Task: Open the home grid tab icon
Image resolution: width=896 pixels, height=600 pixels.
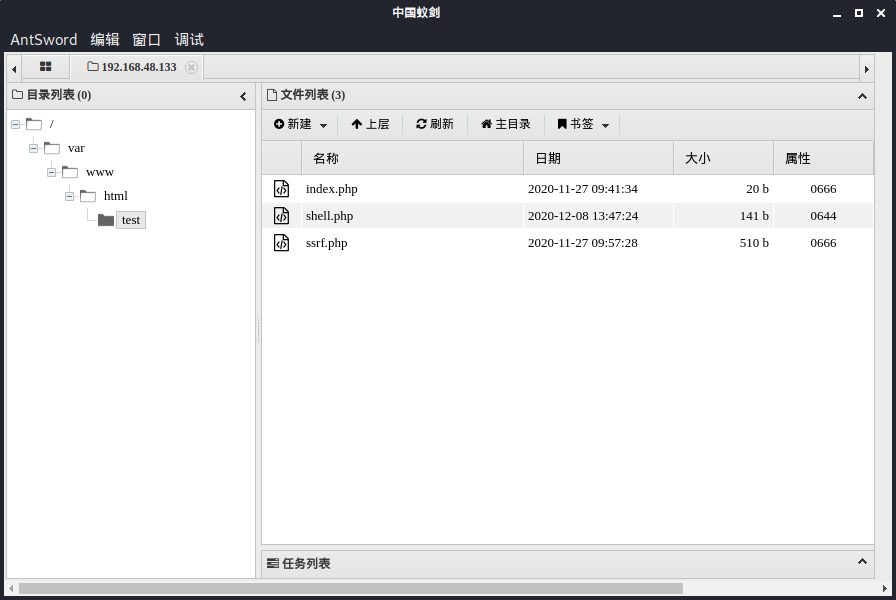Action: tap(46, 67)
